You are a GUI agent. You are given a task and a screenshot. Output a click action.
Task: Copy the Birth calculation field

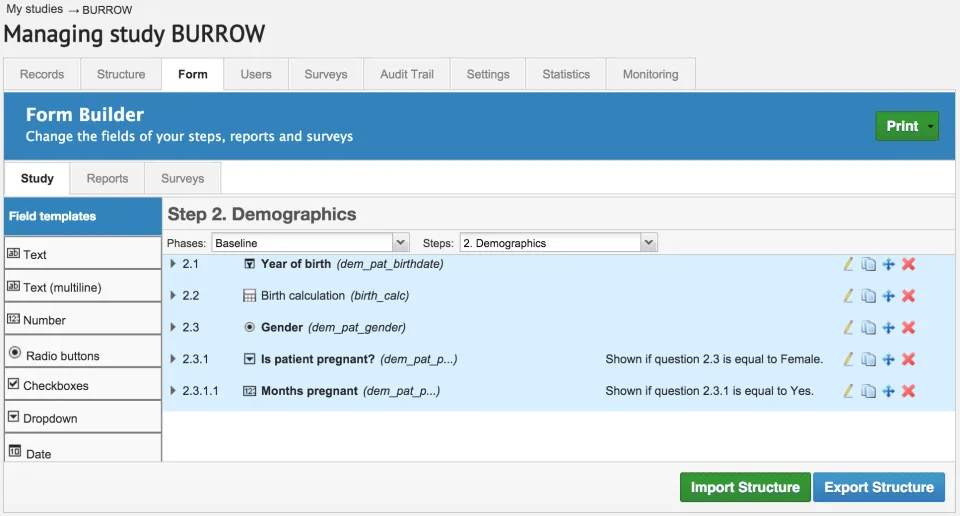(868, 296)
